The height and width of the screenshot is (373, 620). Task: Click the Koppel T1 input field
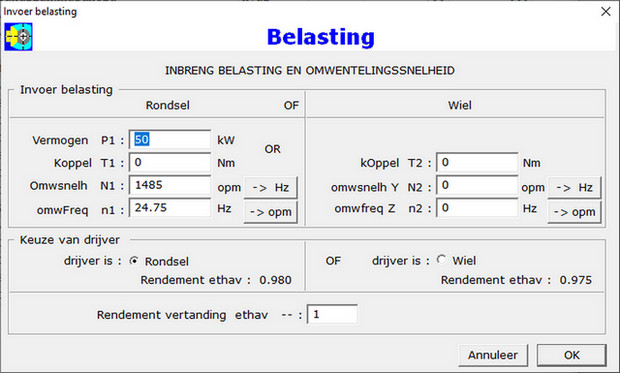point(170,163)
